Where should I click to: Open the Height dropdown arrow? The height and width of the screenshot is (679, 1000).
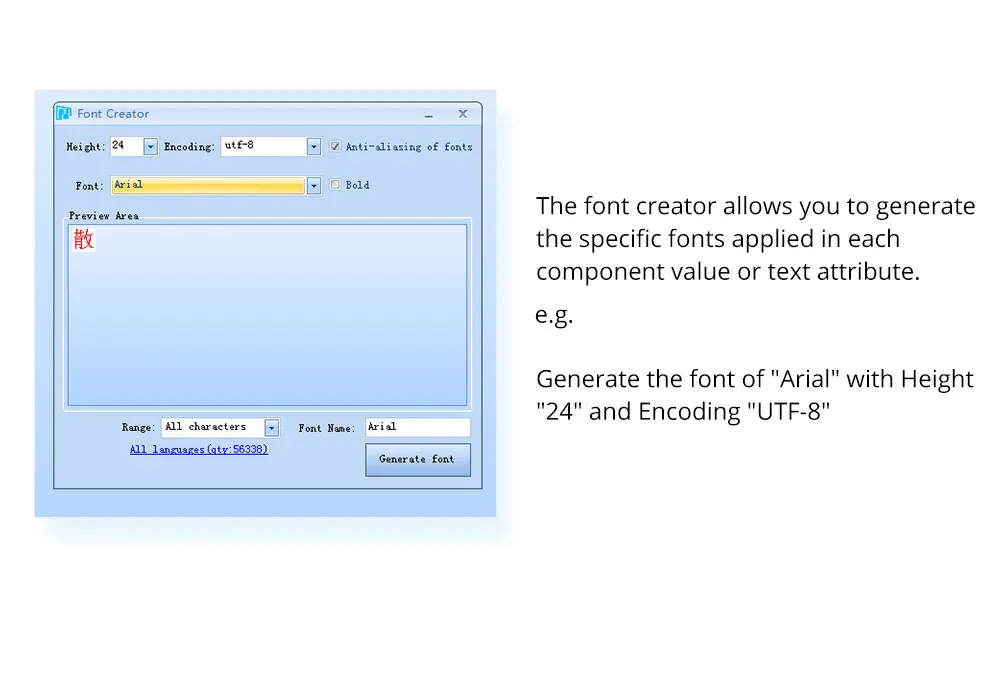tap(151, 147)
